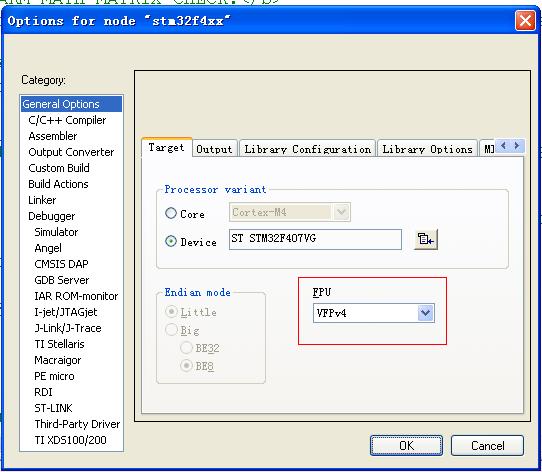Select Custom Build category
This screenshot has width=542, height=472.
(59, 168)
